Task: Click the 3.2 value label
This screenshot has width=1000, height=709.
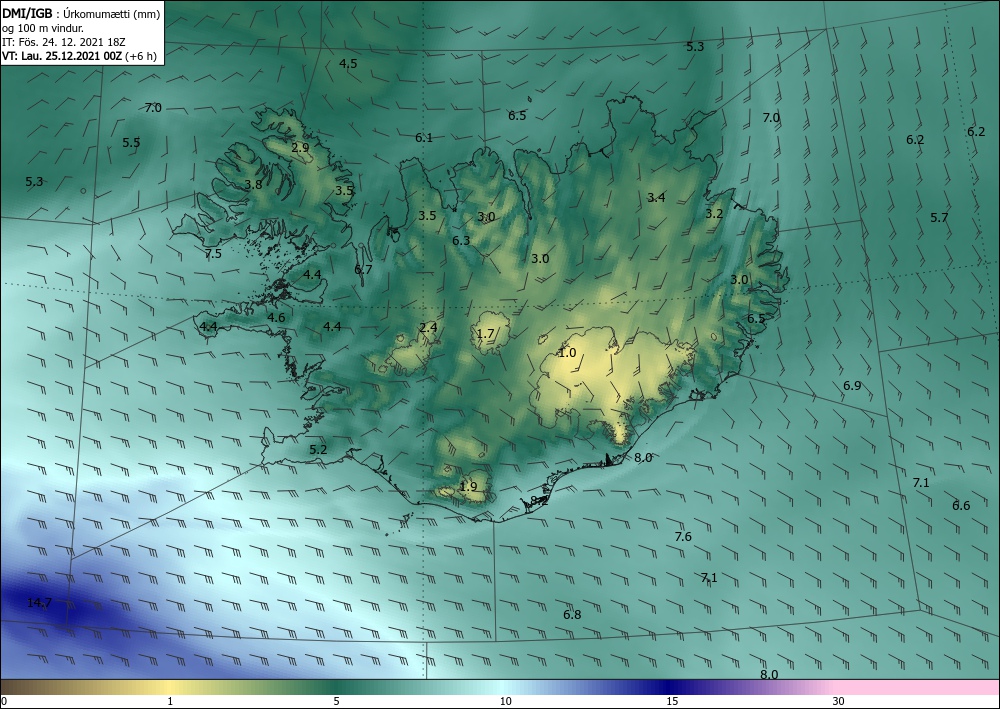Action: 714,214
